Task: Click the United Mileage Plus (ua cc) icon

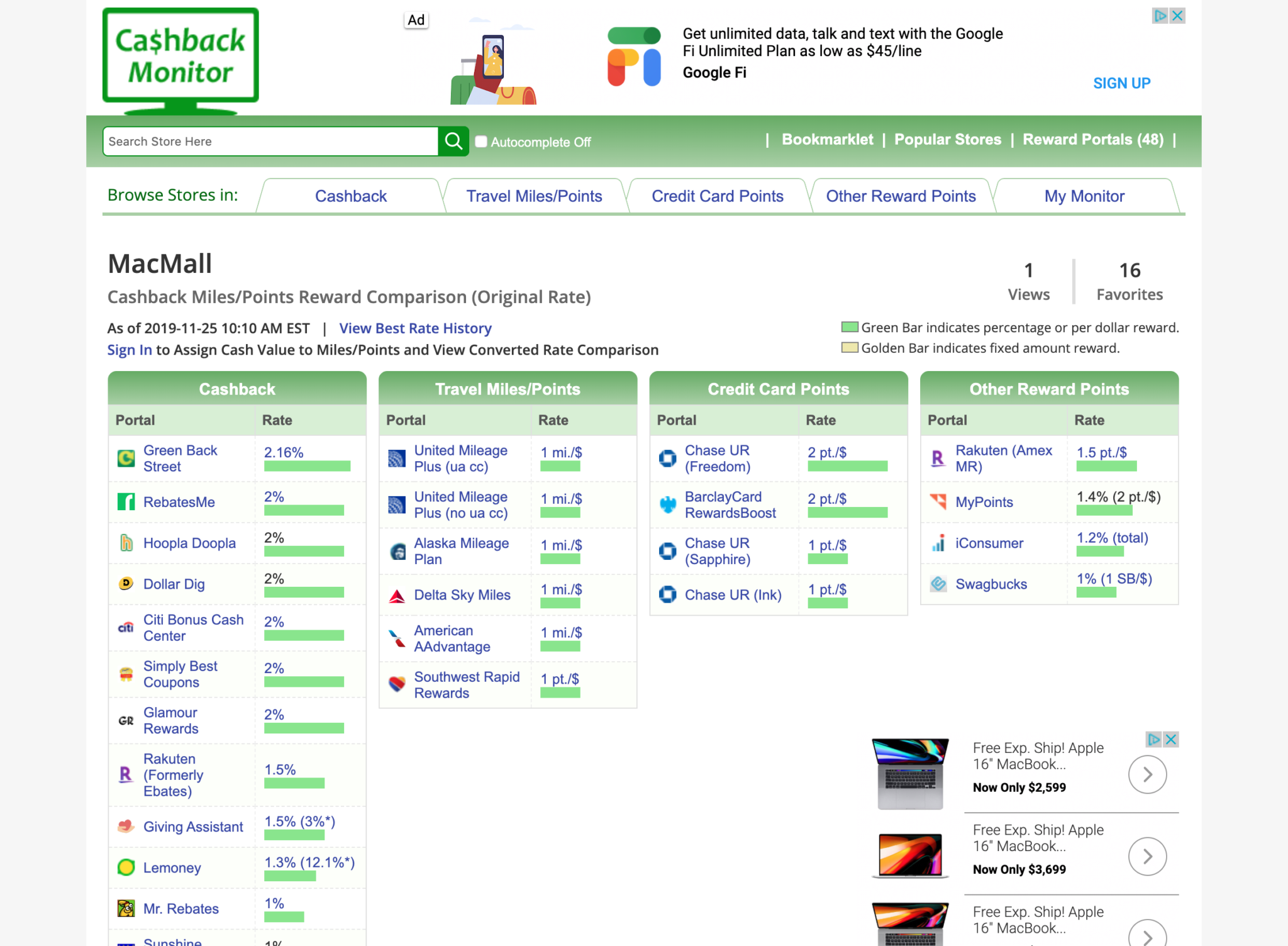Action: click(x=397, y=459)
